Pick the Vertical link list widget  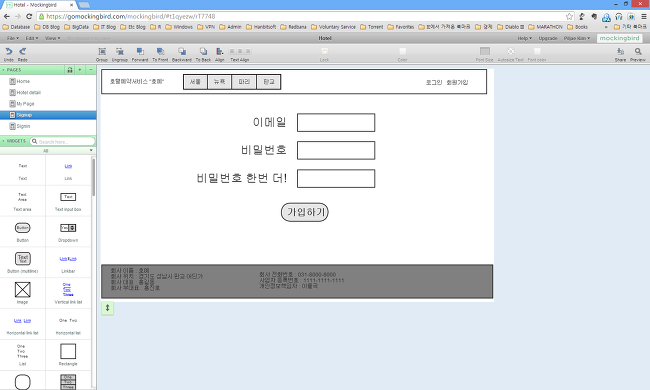[x=68, y=293]
